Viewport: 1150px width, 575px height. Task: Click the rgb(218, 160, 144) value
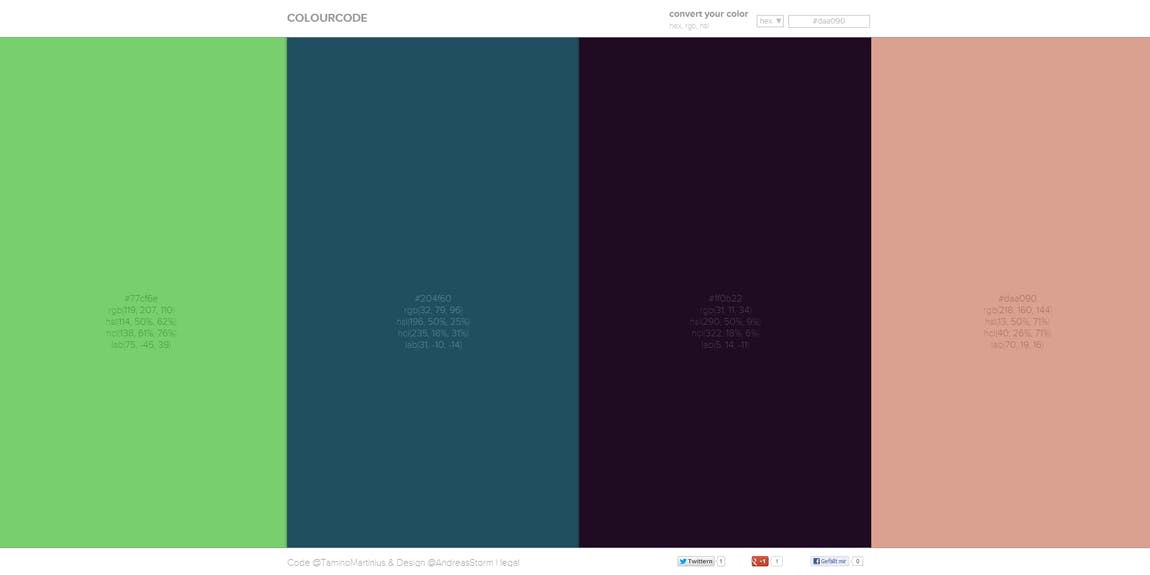pos(1017,310)
